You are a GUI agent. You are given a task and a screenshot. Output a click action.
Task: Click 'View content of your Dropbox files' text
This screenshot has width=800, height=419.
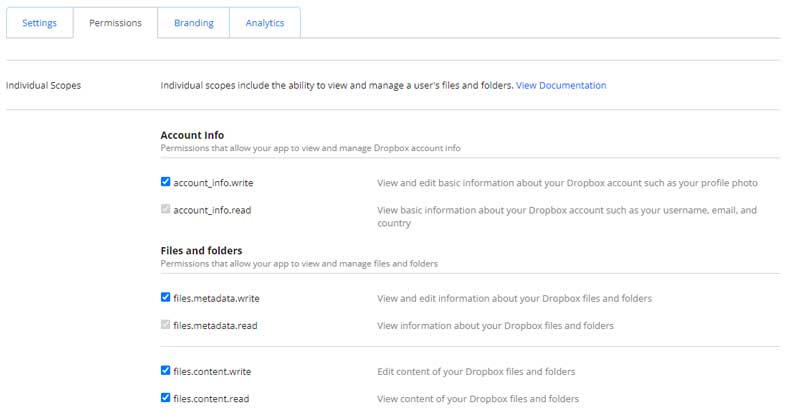[x=477, y=399]
